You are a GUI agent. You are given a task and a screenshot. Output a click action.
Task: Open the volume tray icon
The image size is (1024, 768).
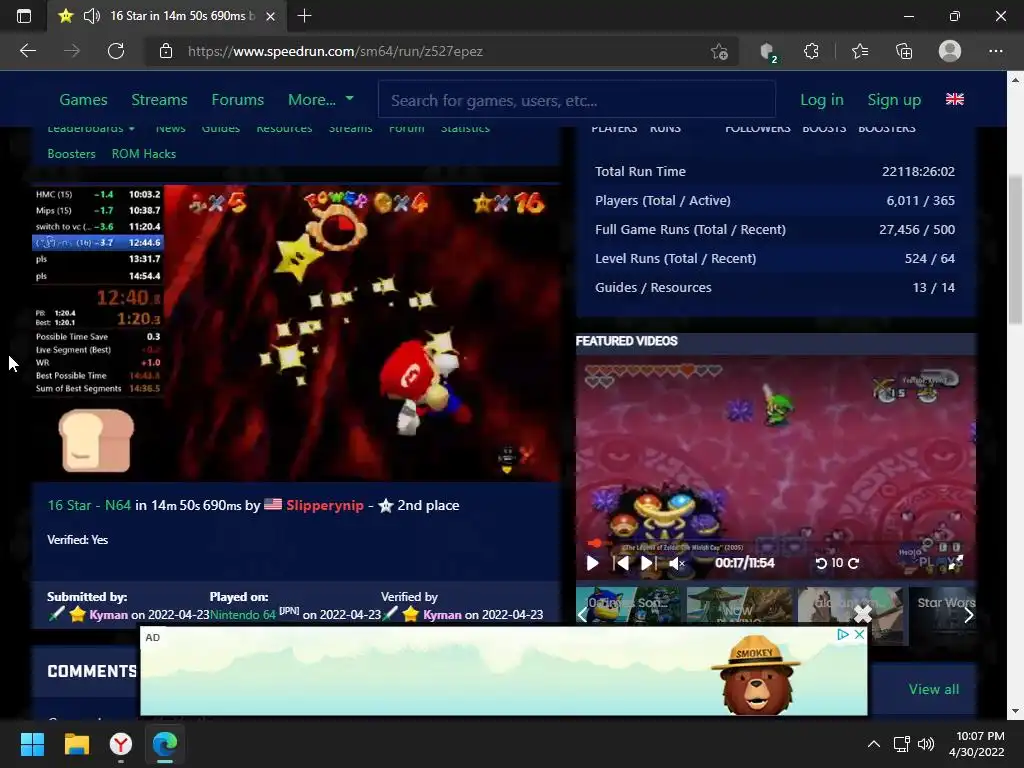point(926,744)
